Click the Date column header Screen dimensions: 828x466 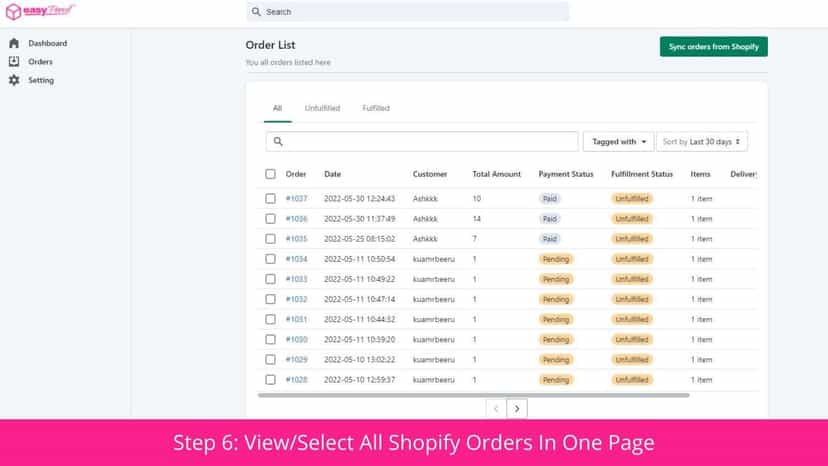pyautogui.click(x=333, y=174)
